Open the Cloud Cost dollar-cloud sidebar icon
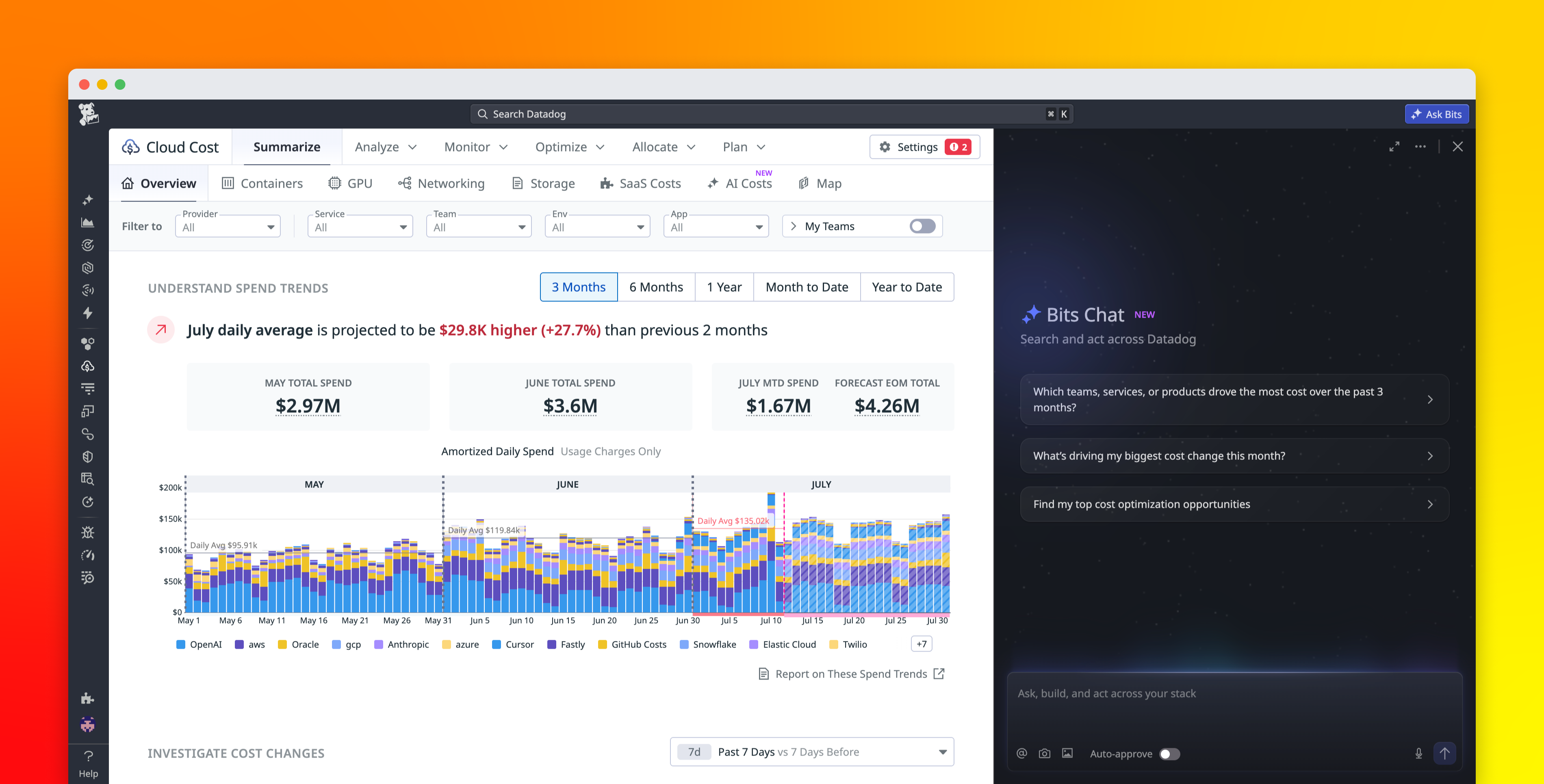Screen dimensions: 1544x784 click(87, 366)
